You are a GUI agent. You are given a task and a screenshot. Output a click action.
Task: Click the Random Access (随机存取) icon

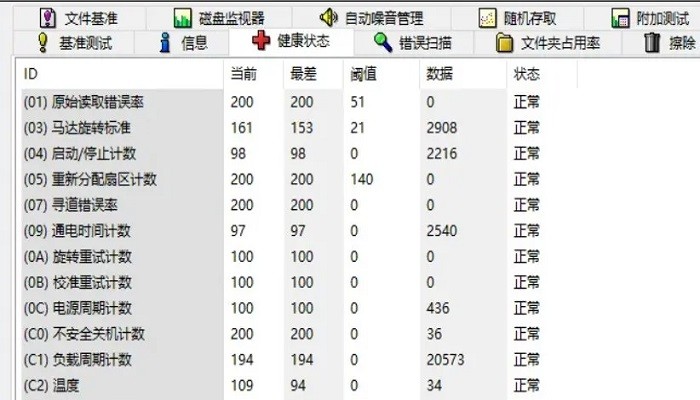pos(488,18)
